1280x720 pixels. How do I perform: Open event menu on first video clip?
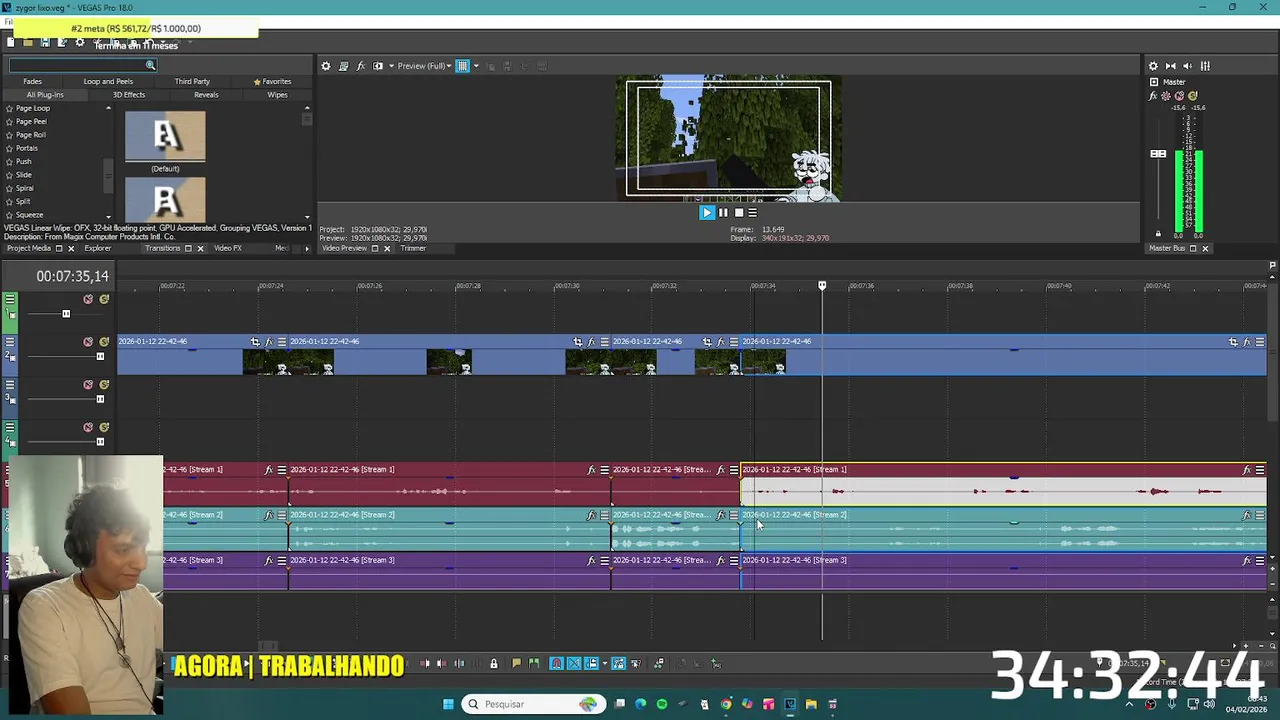tap(282, 342)
